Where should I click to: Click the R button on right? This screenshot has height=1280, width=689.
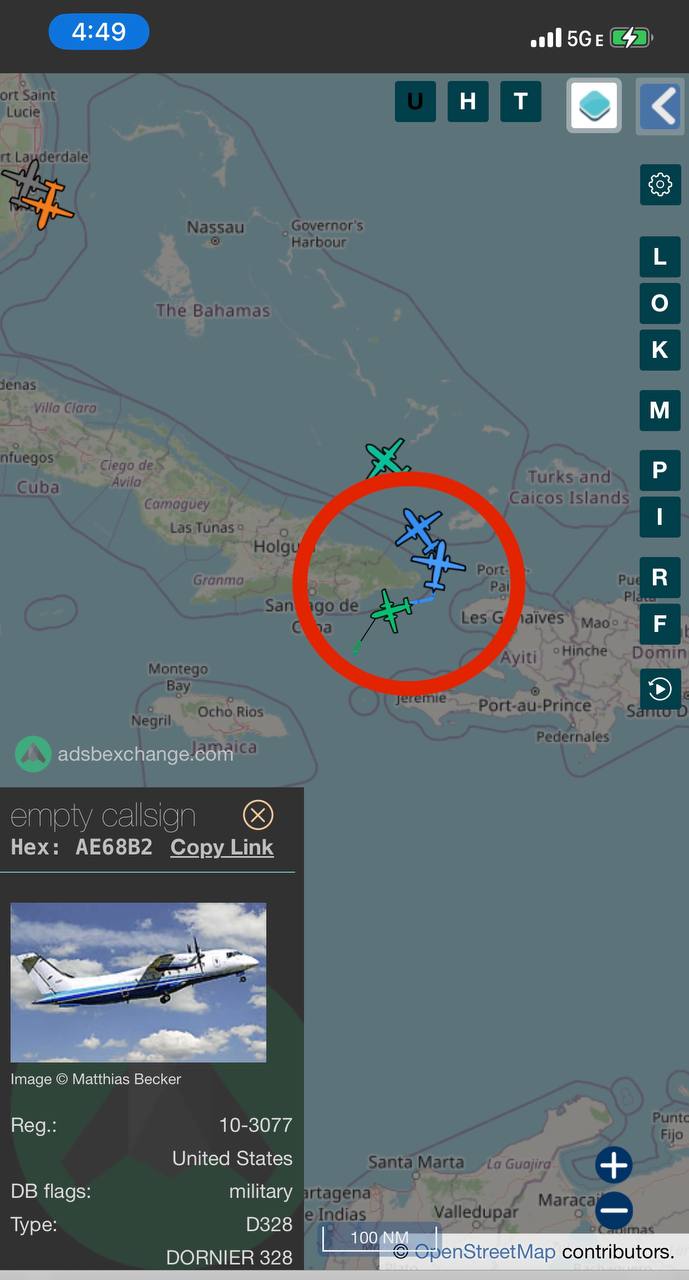click(660, 578)
